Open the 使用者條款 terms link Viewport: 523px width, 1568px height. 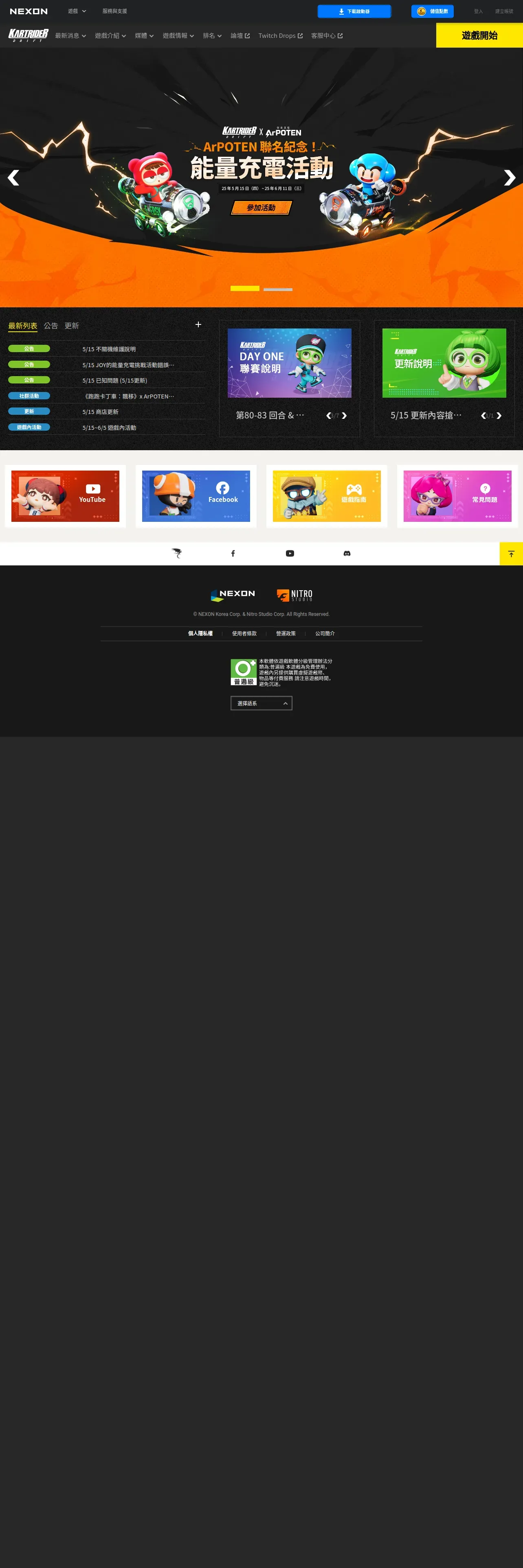pos(244,634)
